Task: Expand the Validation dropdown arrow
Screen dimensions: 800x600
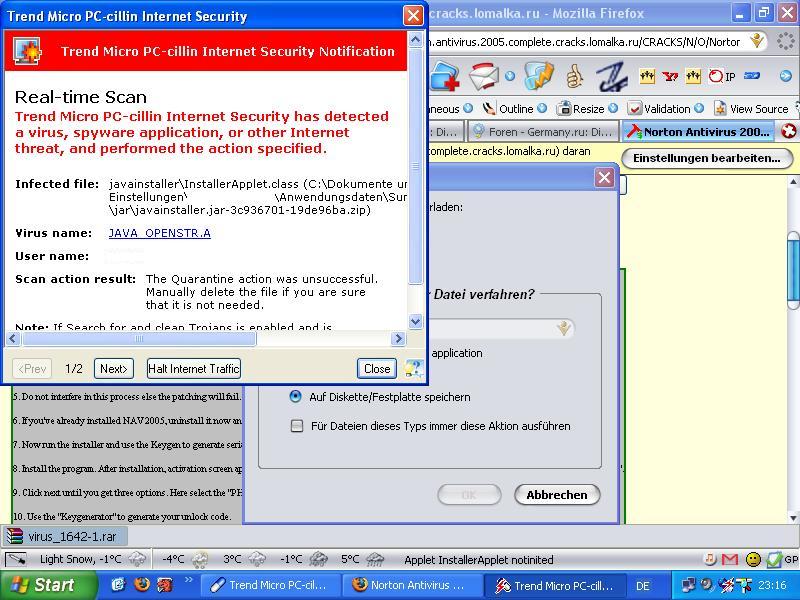Action: 699,109
